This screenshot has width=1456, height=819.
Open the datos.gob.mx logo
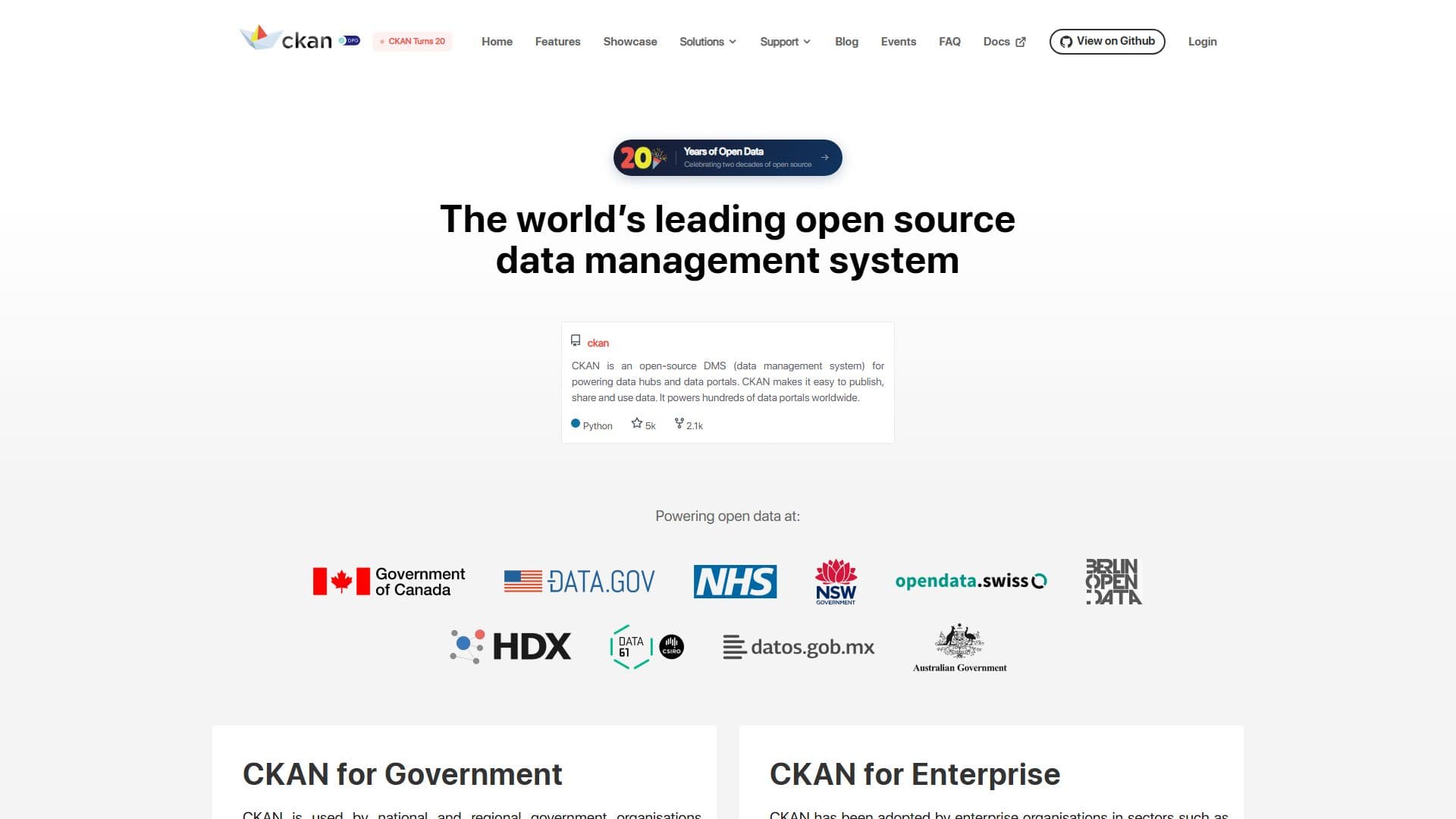[799, 647]
